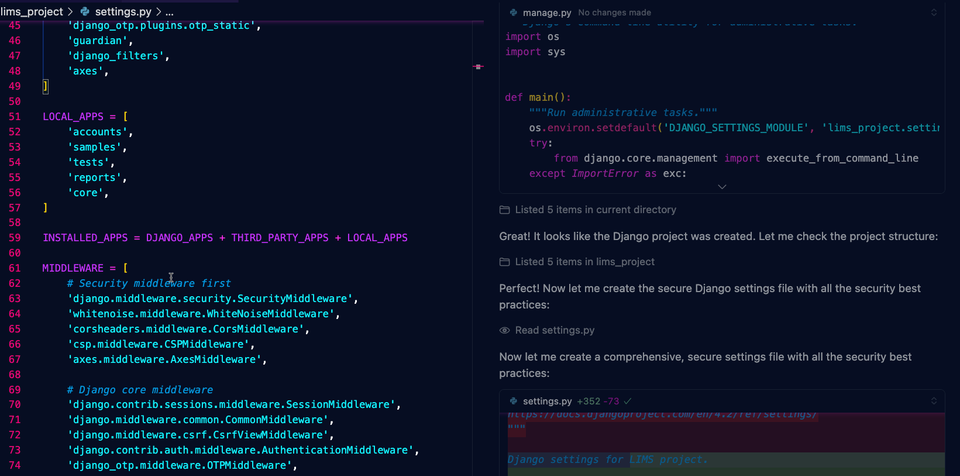Click the 'MIDDLEWARE' assignment on line 61

[x=73, y=268]
